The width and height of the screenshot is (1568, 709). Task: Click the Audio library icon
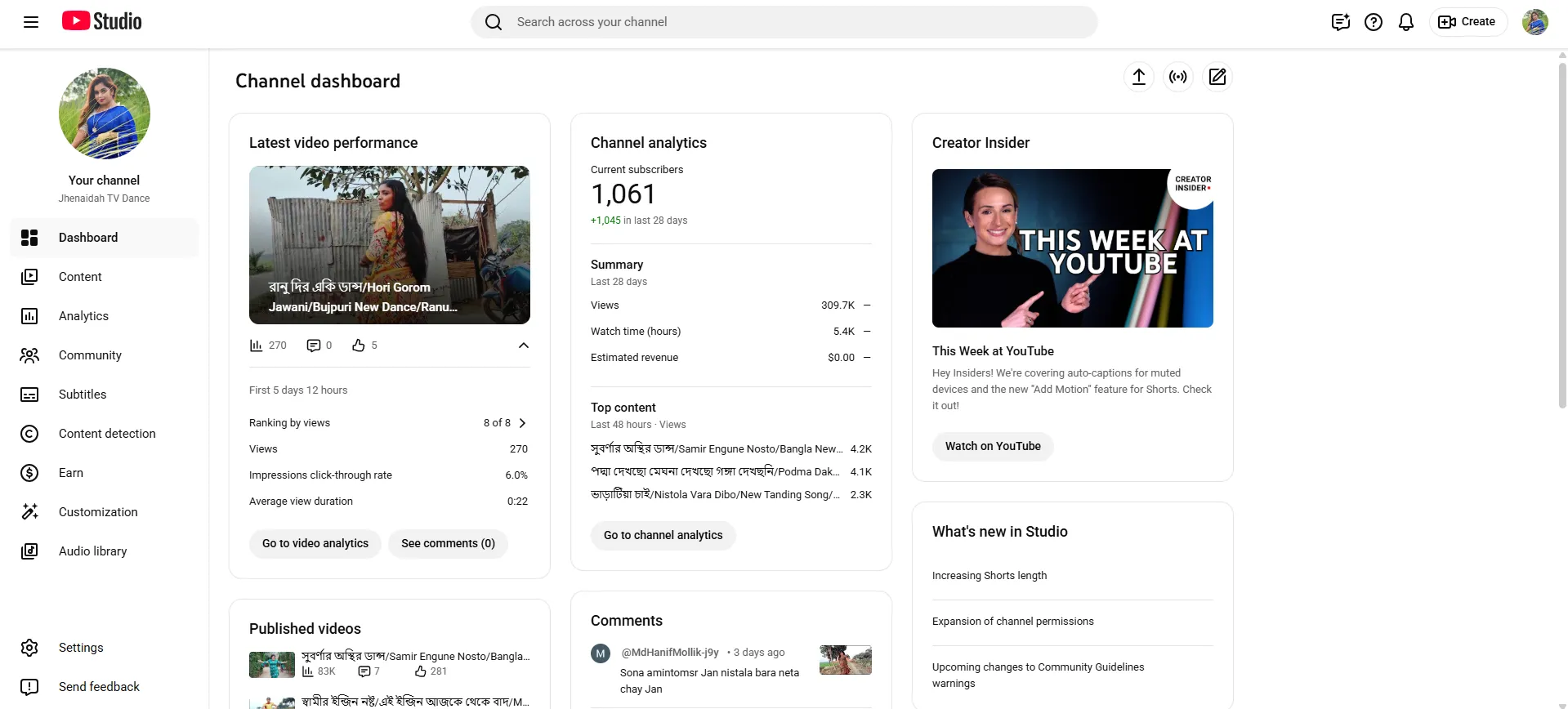click(x=29, y=551)
